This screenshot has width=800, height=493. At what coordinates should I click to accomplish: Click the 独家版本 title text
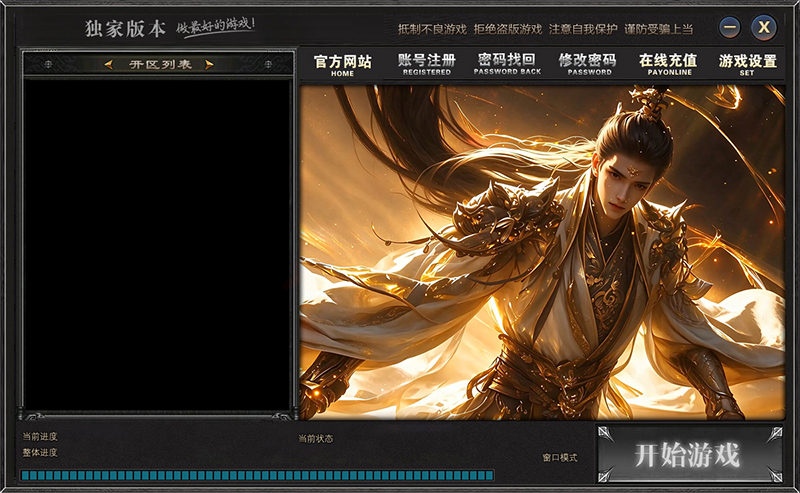coord(126,29)
